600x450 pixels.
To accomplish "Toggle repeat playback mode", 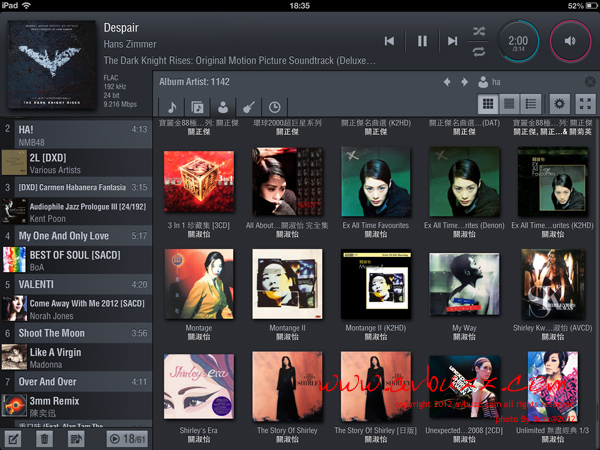I will [x=479, y=51].
